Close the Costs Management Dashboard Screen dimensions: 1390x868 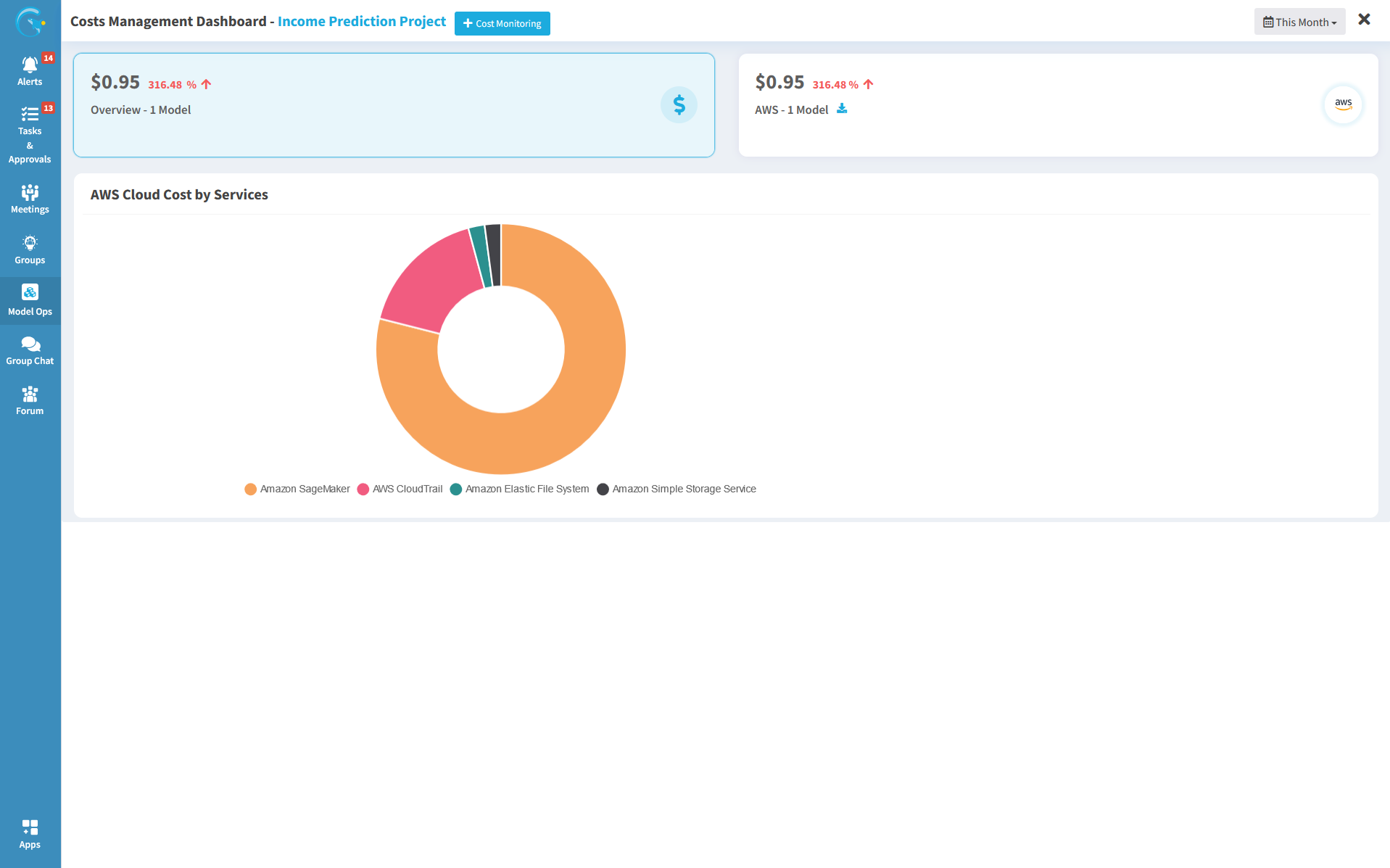(1364, 20)
